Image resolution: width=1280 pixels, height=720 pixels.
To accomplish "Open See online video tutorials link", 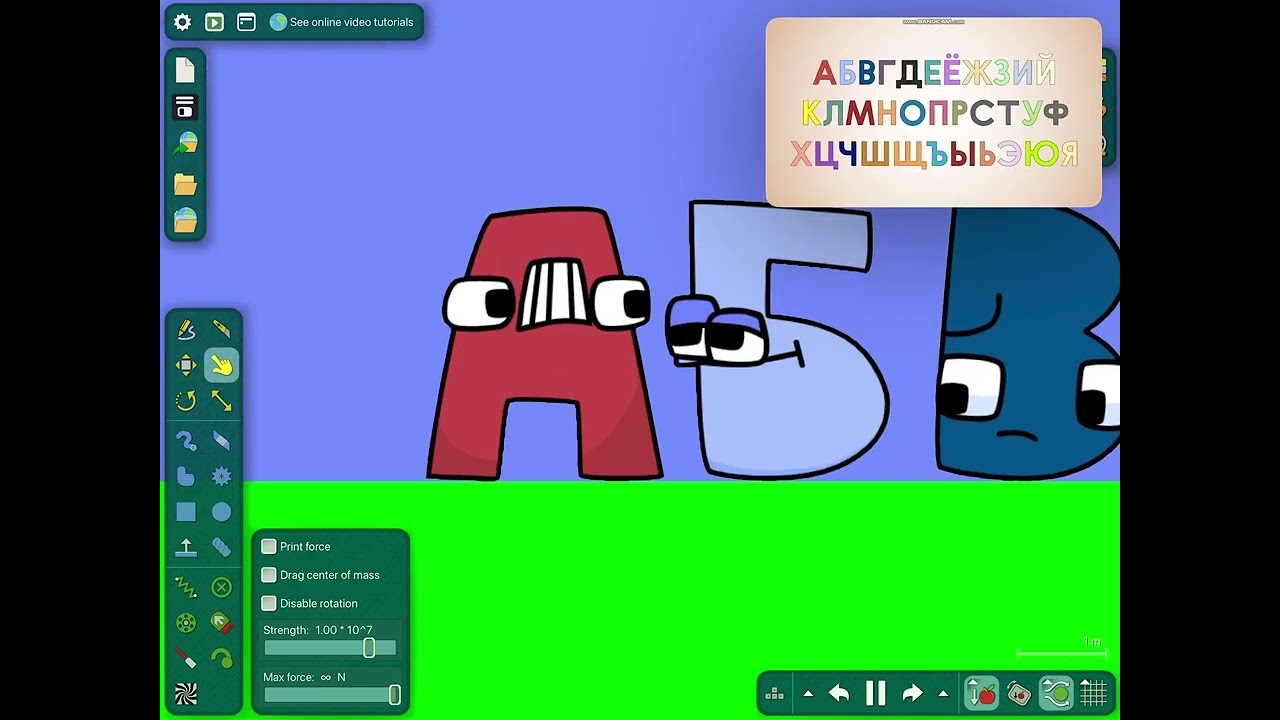I will [341, 22].
